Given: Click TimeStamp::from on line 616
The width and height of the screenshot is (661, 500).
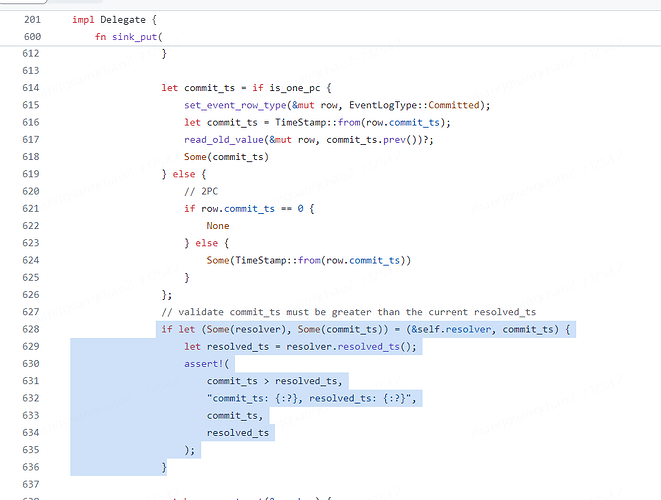Looking at the screenshot, I should click(318, 122).
